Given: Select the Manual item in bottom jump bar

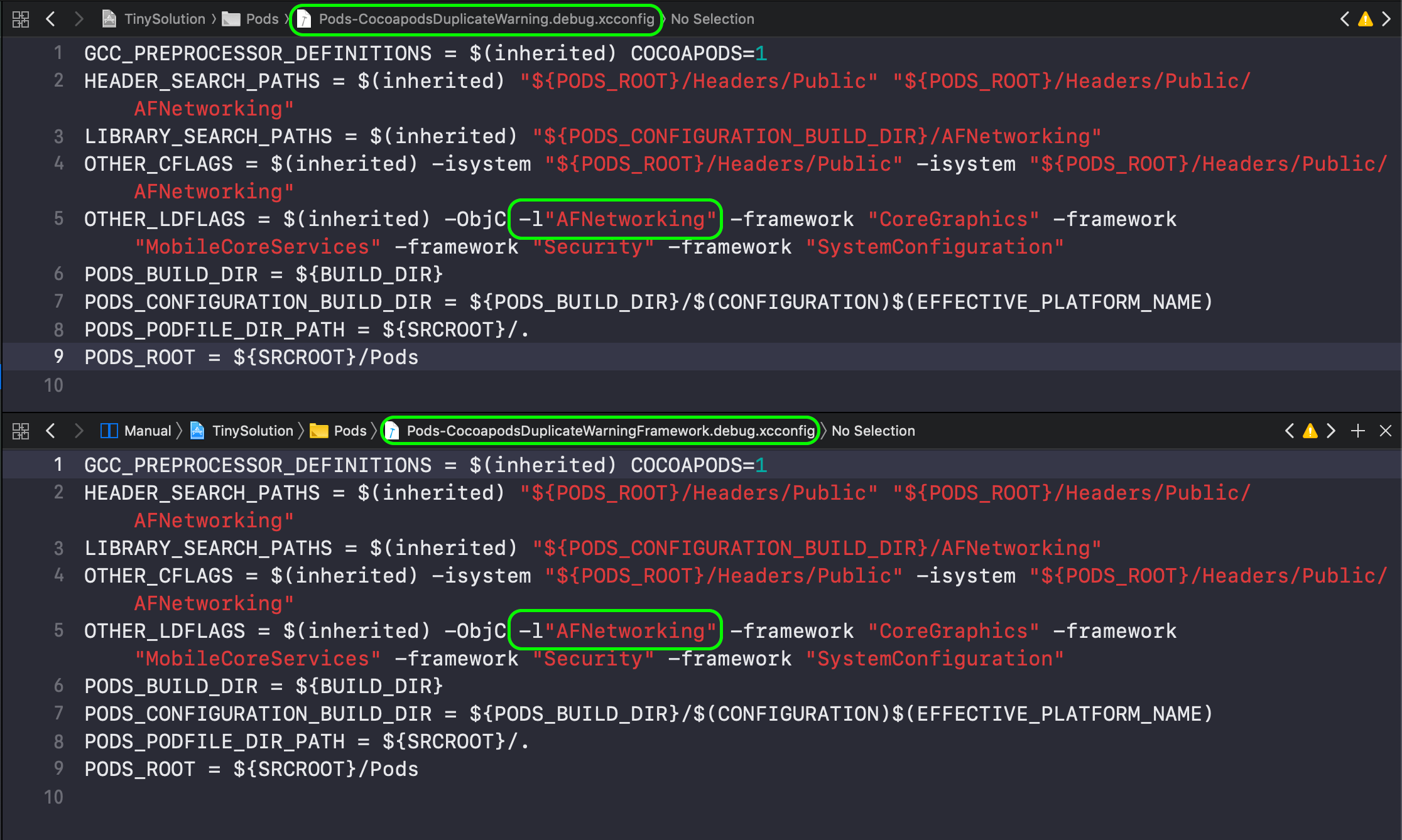Looking at the screenshot, I should pos(147,431).
